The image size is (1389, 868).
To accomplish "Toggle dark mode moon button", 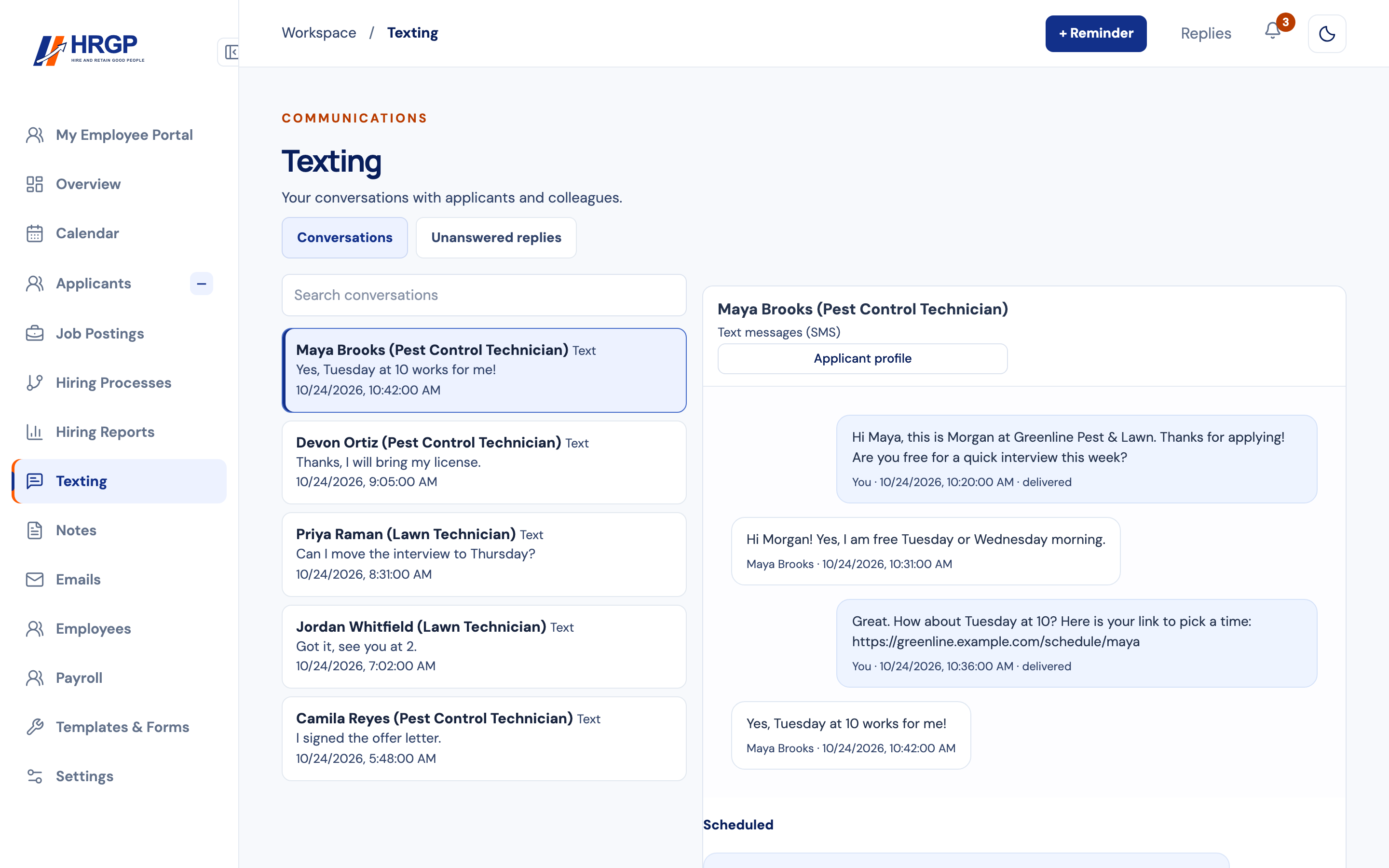I will coord(1326,34).
